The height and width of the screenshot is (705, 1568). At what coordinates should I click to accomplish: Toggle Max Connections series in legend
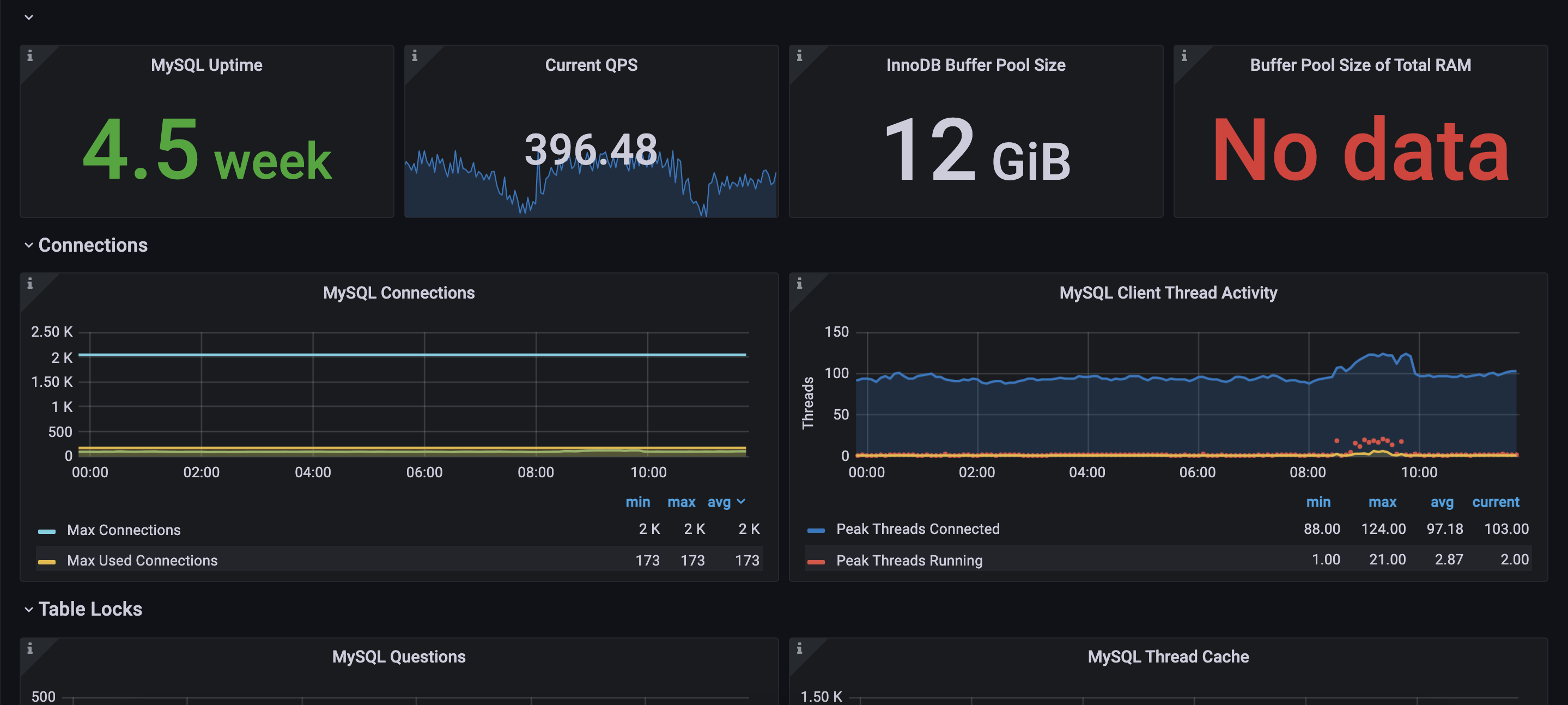[x=124, y=530]
